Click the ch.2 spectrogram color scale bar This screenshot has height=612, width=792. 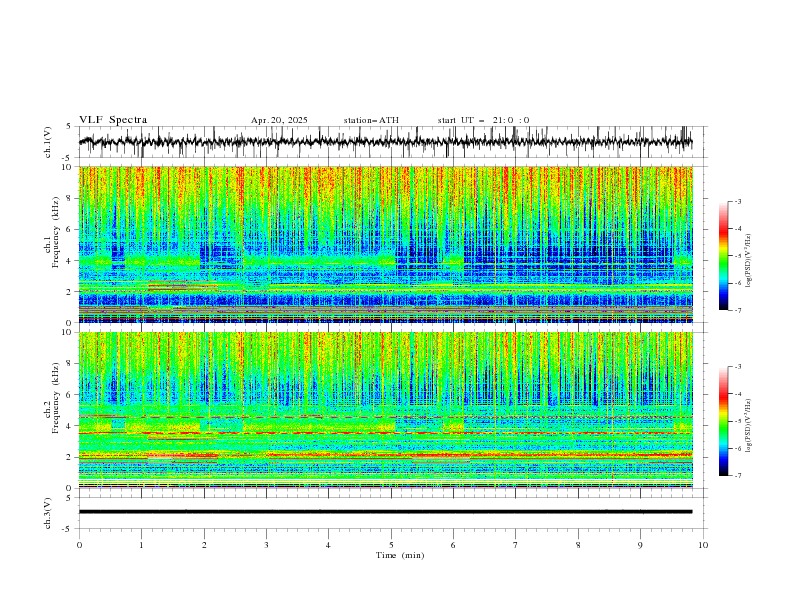[x=723, y=421]
